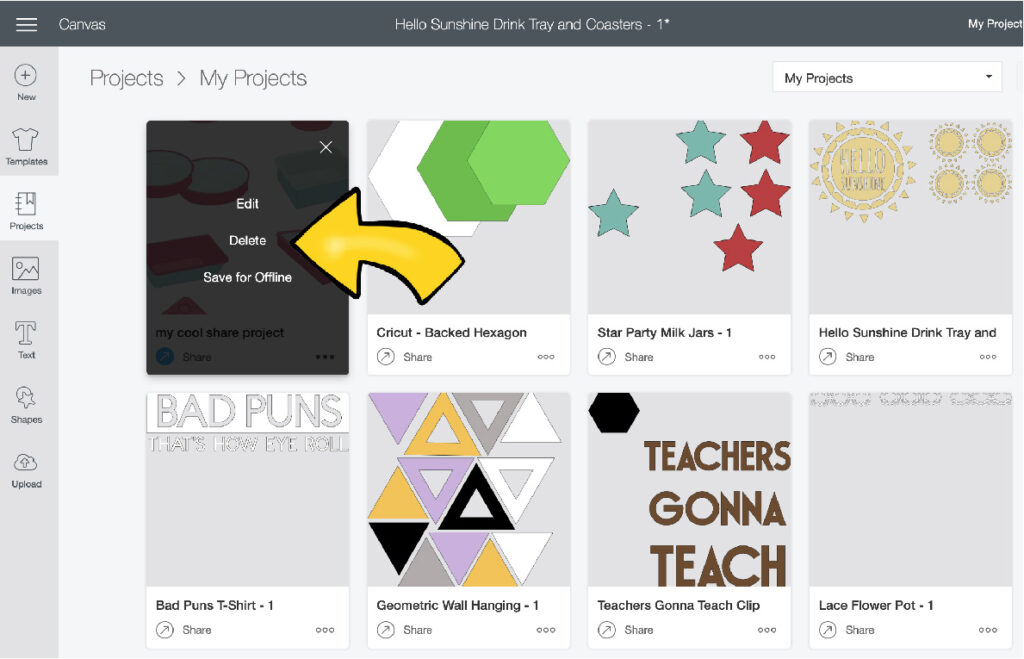
Task: Click the Star Party Milk Jars - 1 title
Action: click(x=664, y=332)
